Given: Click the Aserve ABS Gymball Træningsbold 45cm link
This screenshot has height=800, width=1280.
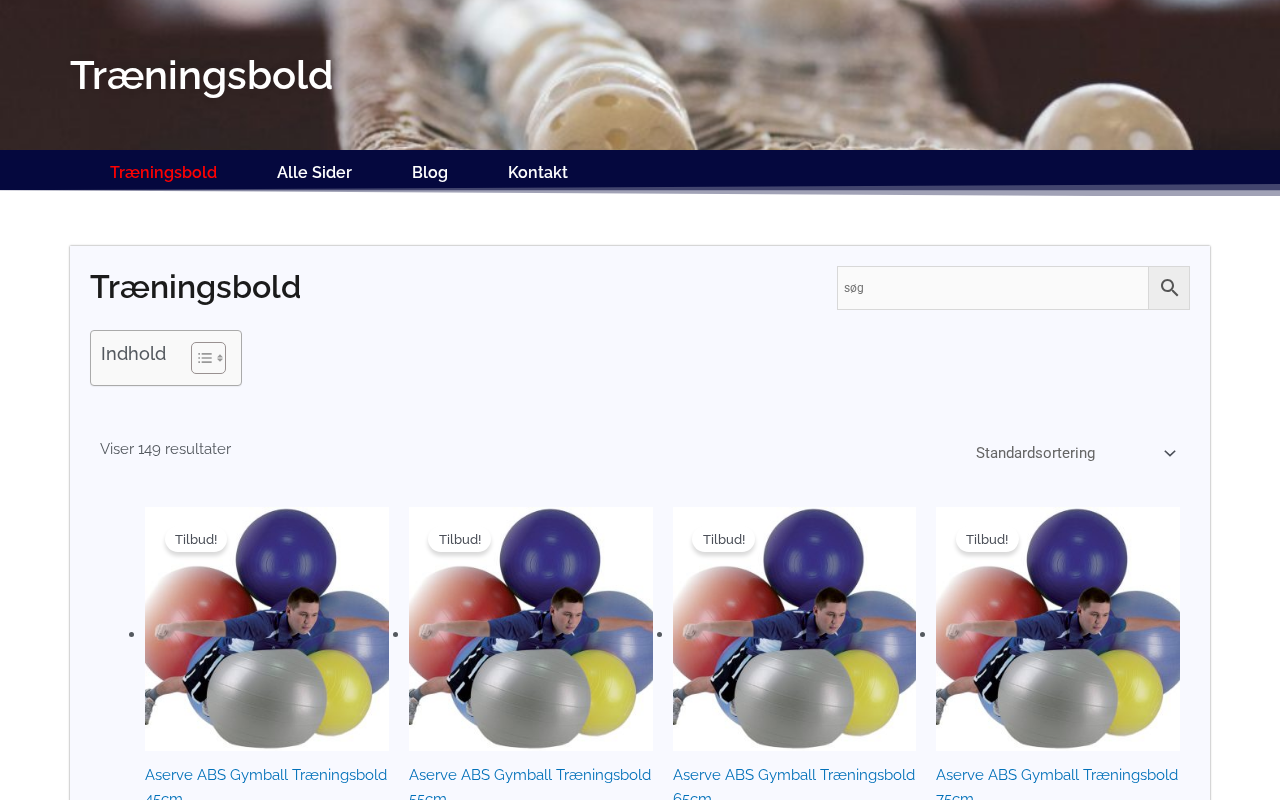Looking at the screenshot, I should click(266, 783).
